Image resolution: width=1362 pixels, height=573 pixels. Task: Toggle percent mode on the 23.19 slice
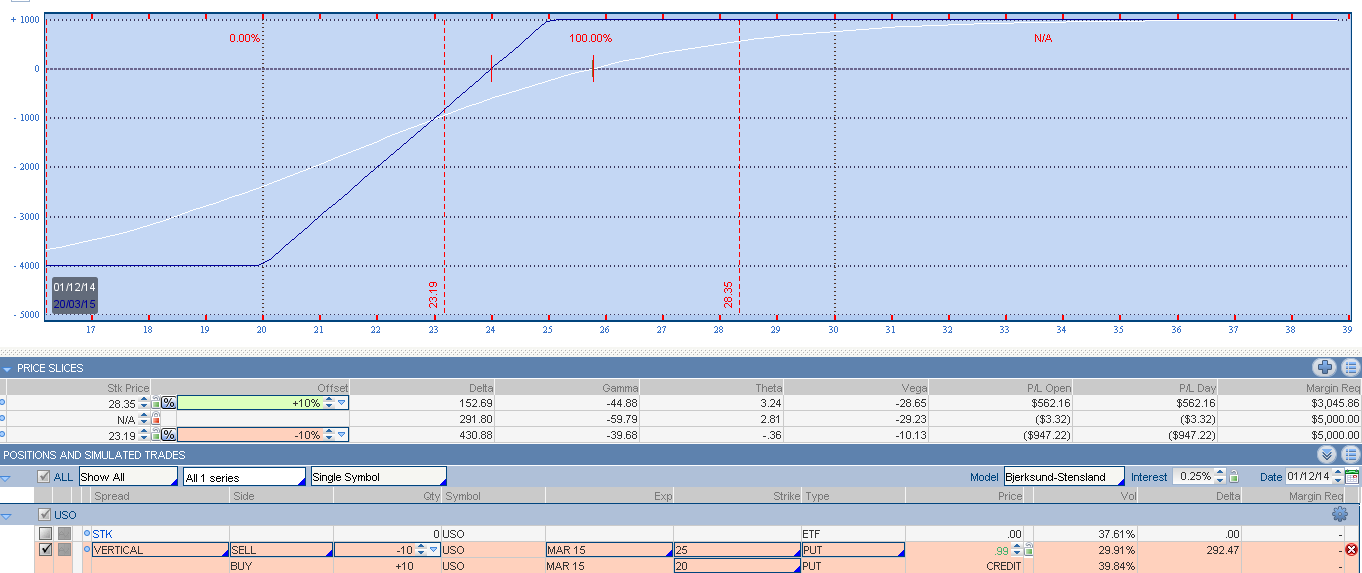[169, 435]
